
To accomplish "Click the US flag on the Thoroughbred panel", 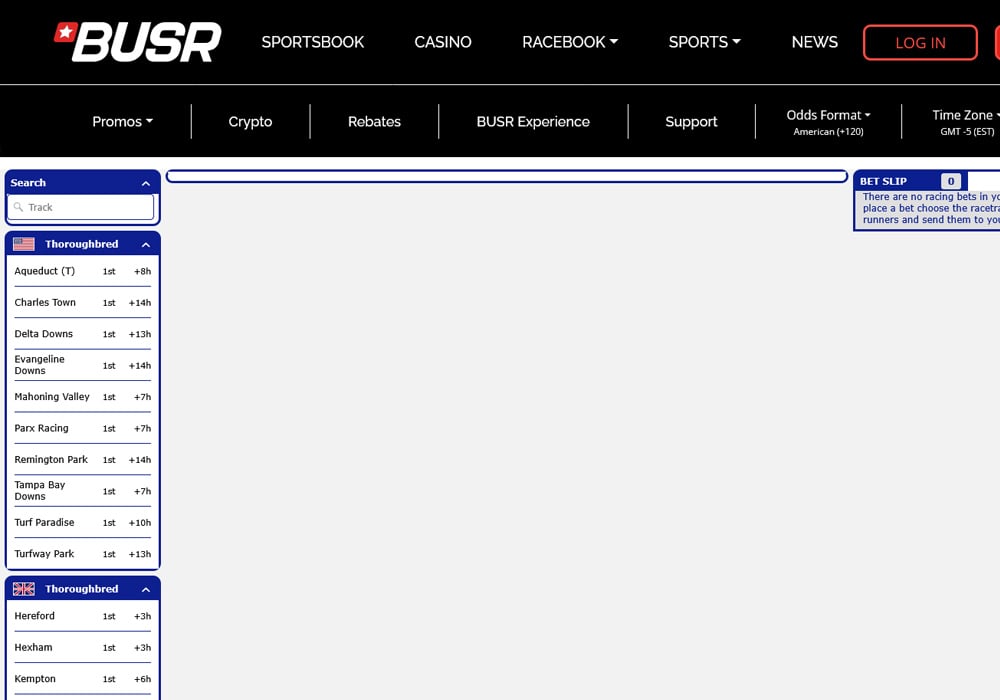I will [x=23, y=243].
